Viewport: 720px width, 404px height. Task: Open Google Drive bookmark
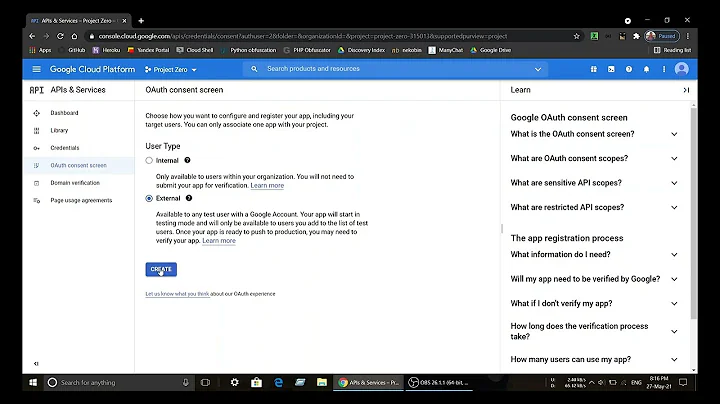pyautogui.click(x=491, y=50)
